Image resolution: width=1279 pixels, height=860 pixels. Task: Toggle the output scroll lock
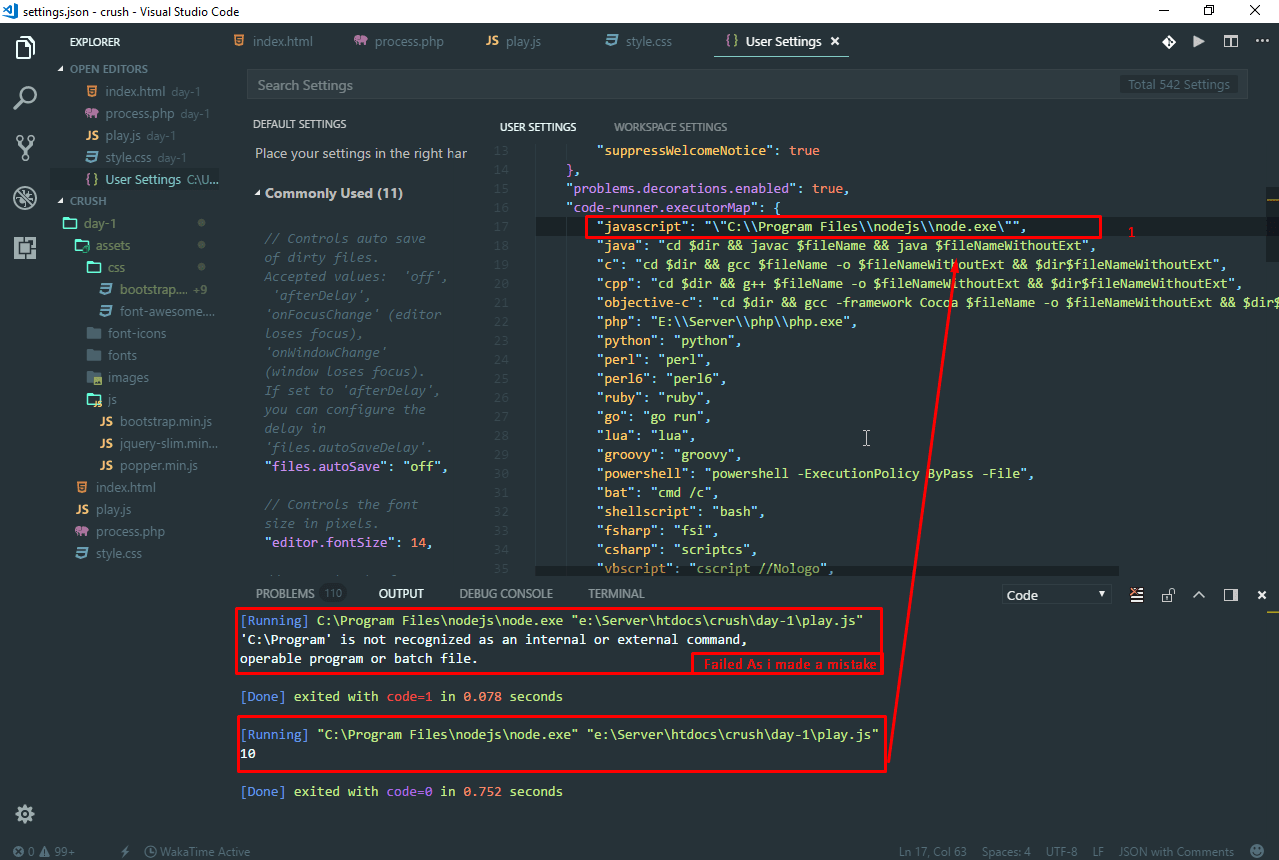coord(1168,595)
